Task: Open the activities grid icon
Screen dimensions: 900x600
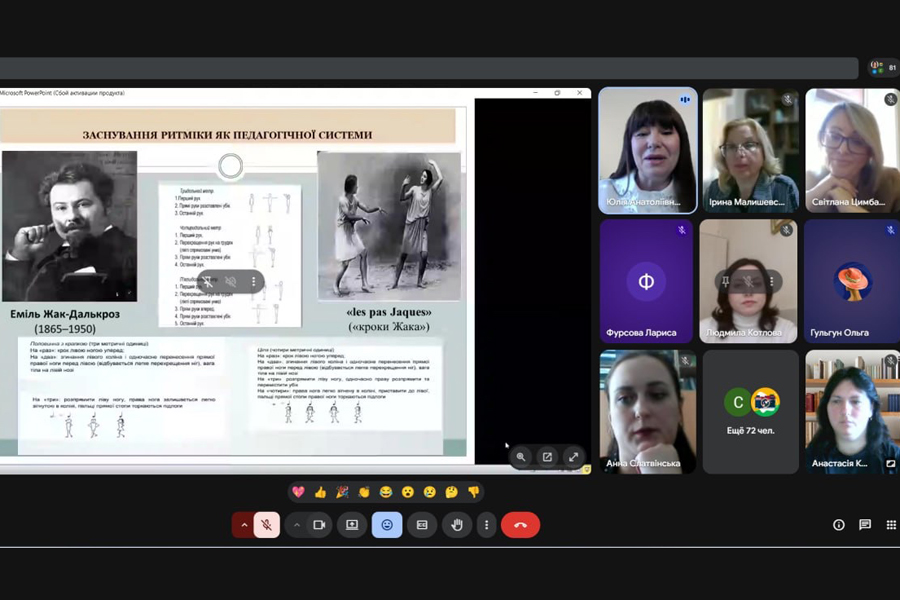Action: pyautogui.click(x=891, y=525)
